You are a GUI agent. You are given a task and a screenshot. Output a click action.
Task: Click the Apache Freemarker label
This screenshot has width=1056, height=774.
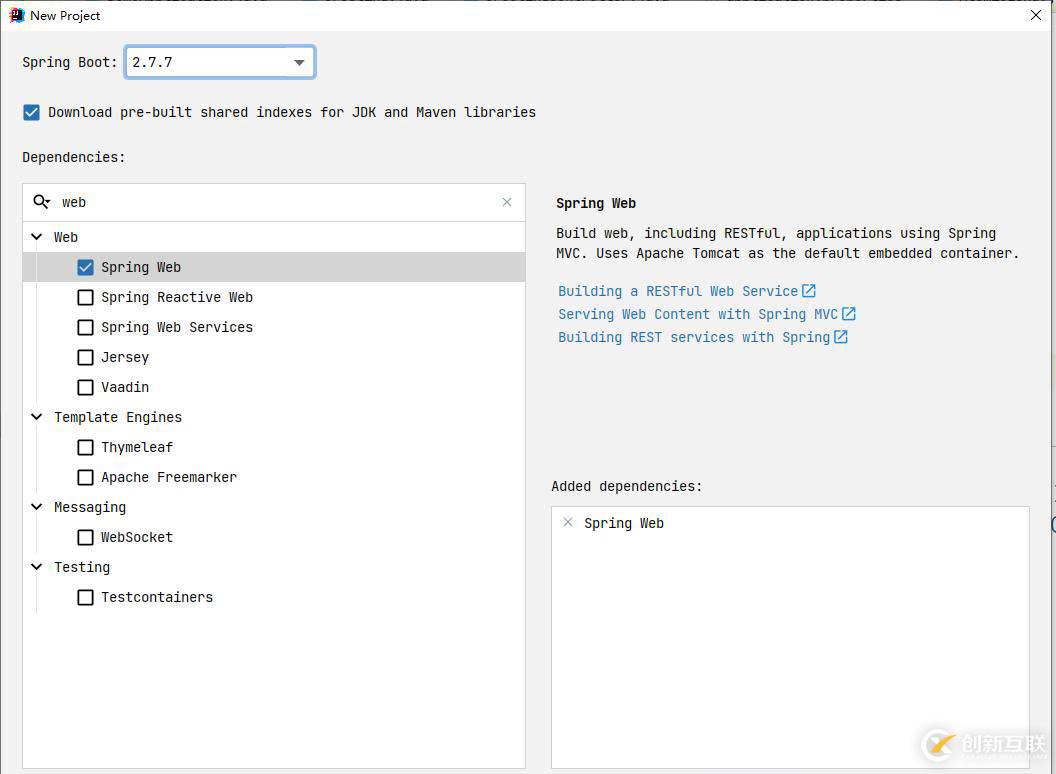[169, 477]
